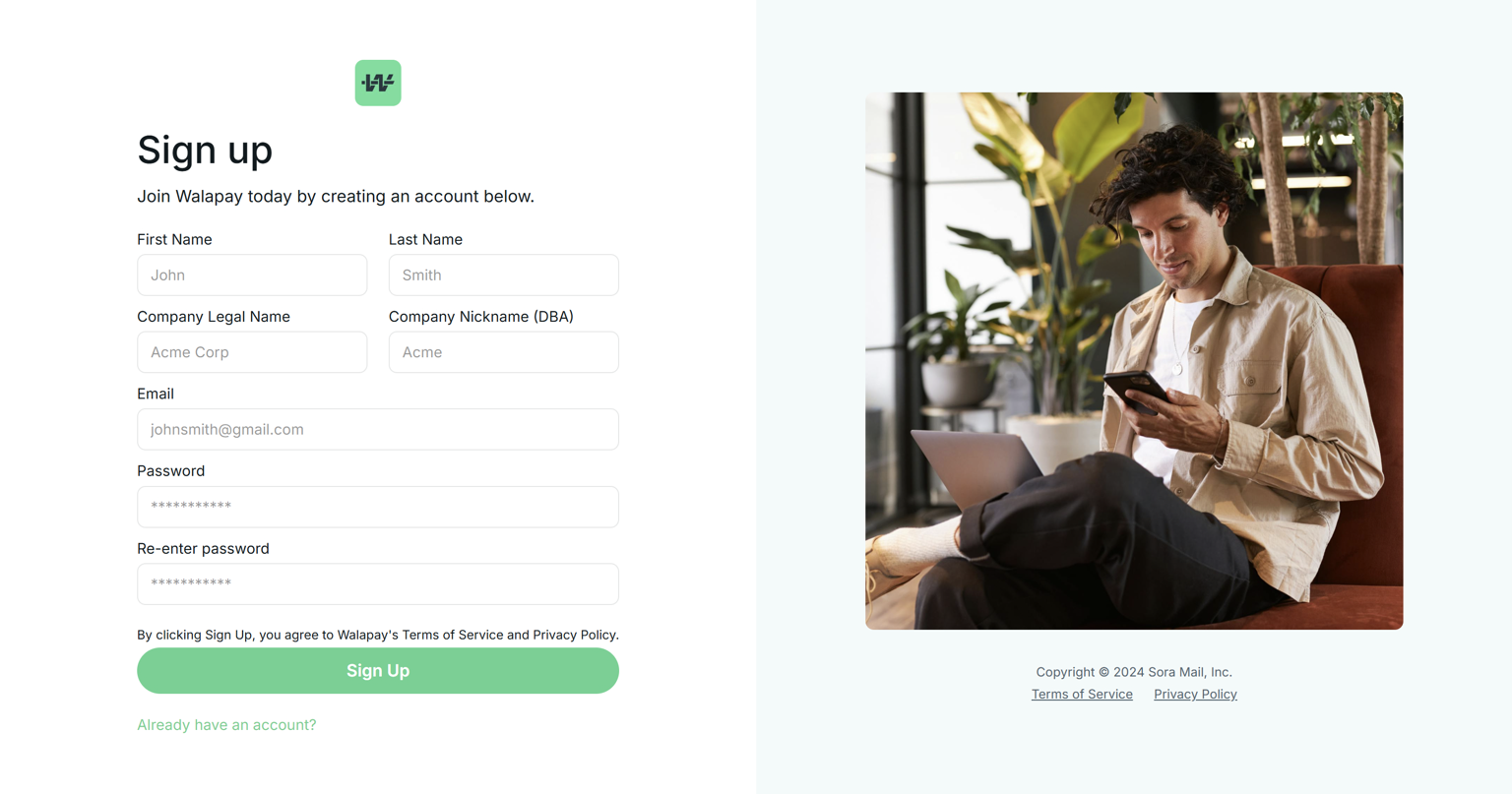The width and height of the screenshot is (1512, 794).
Task: Open the Already have an account link
Action: point(226,725)
